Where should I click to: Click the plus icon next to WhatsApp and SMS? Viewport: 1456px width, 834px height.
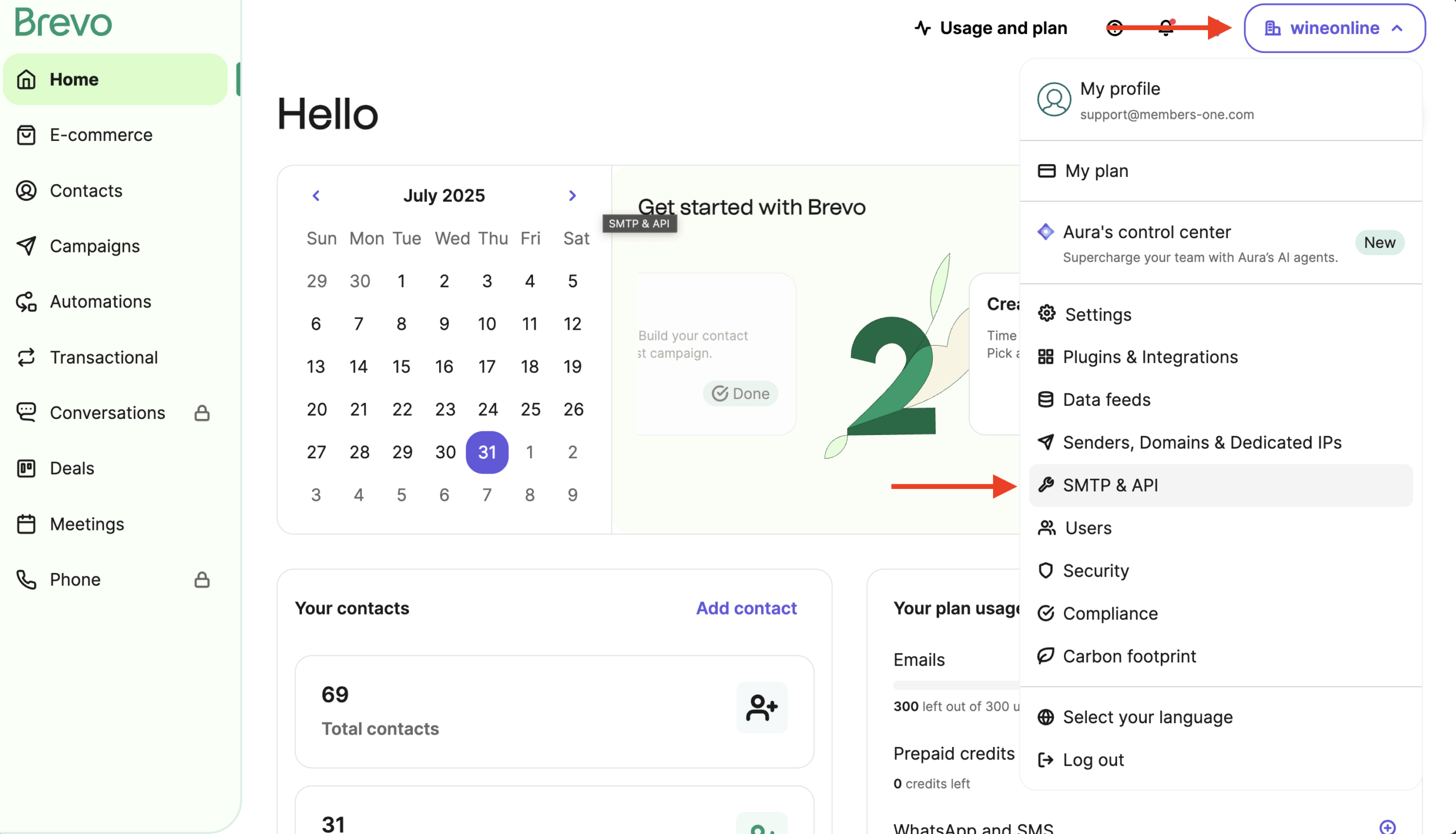pos(1387,827)
